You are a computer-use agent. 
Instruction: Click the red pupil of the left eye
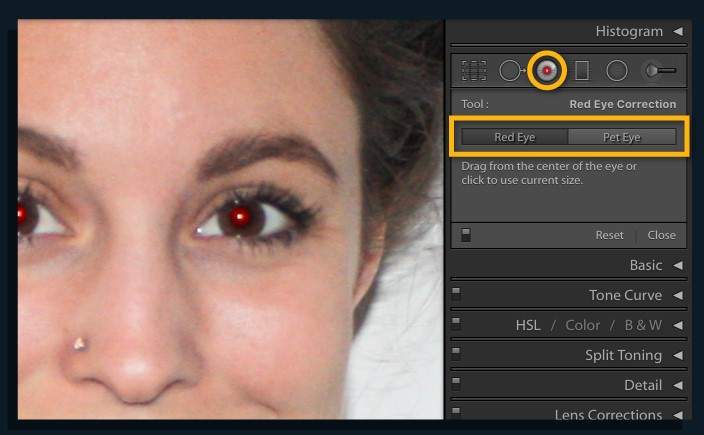[x=22, y=215]
